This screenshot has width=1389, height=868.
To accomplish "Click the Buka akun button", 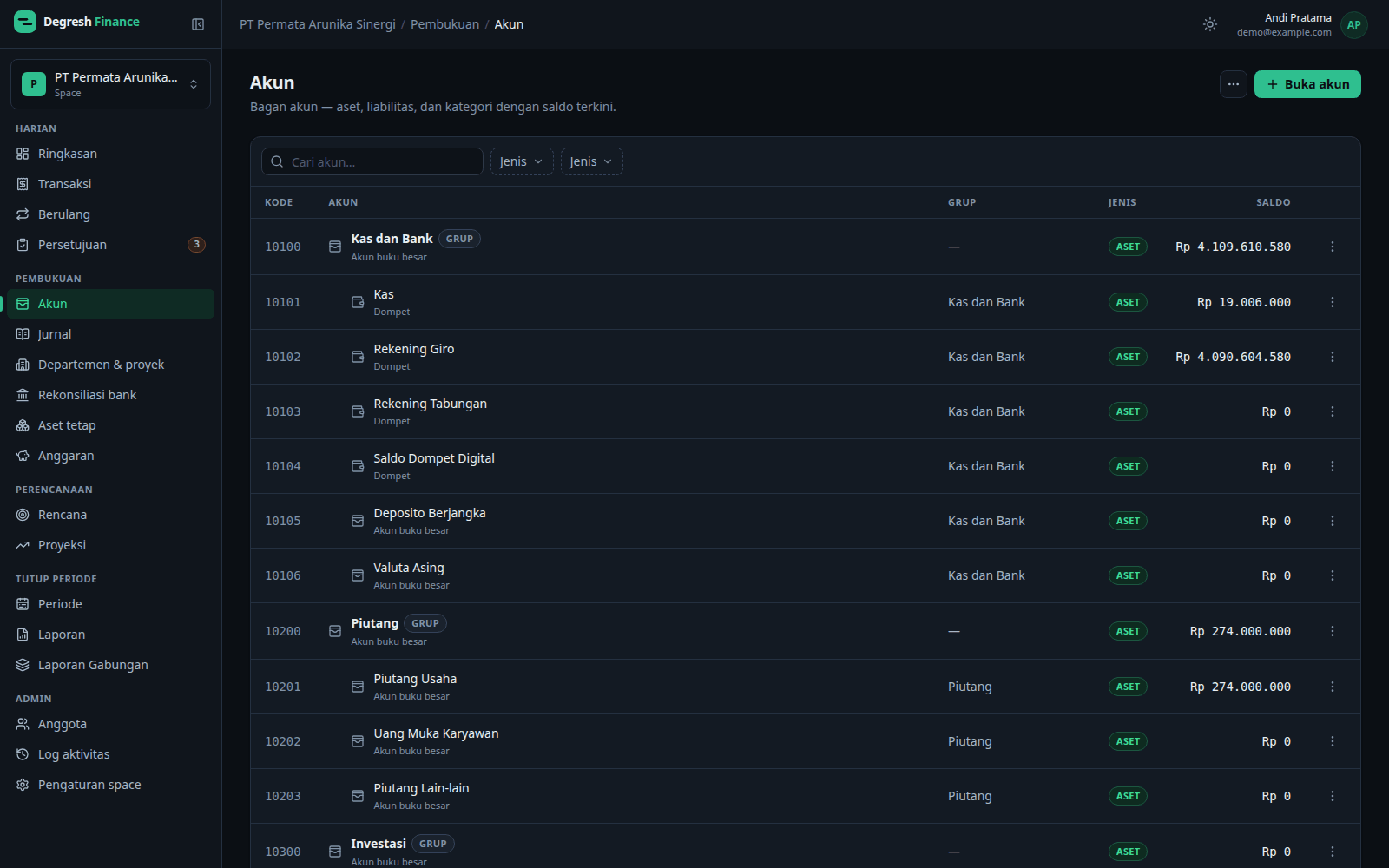I will click(x=1307, y=84).
